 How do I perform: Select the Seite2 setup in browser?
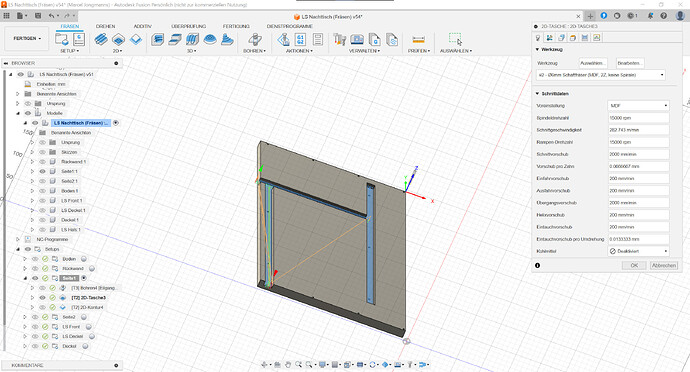tap(69, 317)
